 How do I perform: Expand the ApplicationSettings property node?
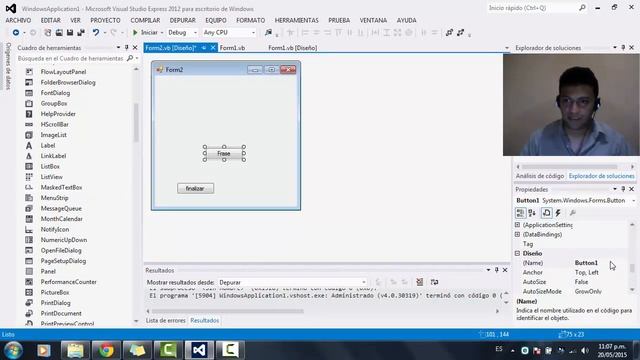click(x=518, y=225)
